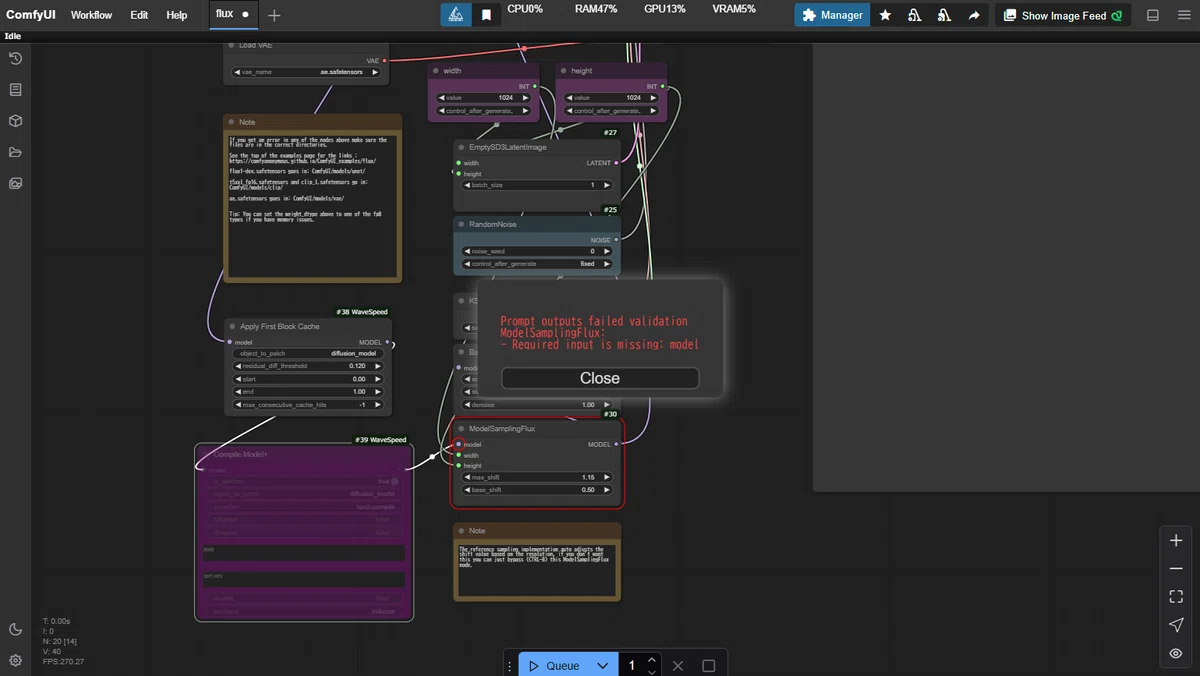Toggle link visibility eye icon
1200x676 pixels.
pyautogui.click(x=1176, y=653)
